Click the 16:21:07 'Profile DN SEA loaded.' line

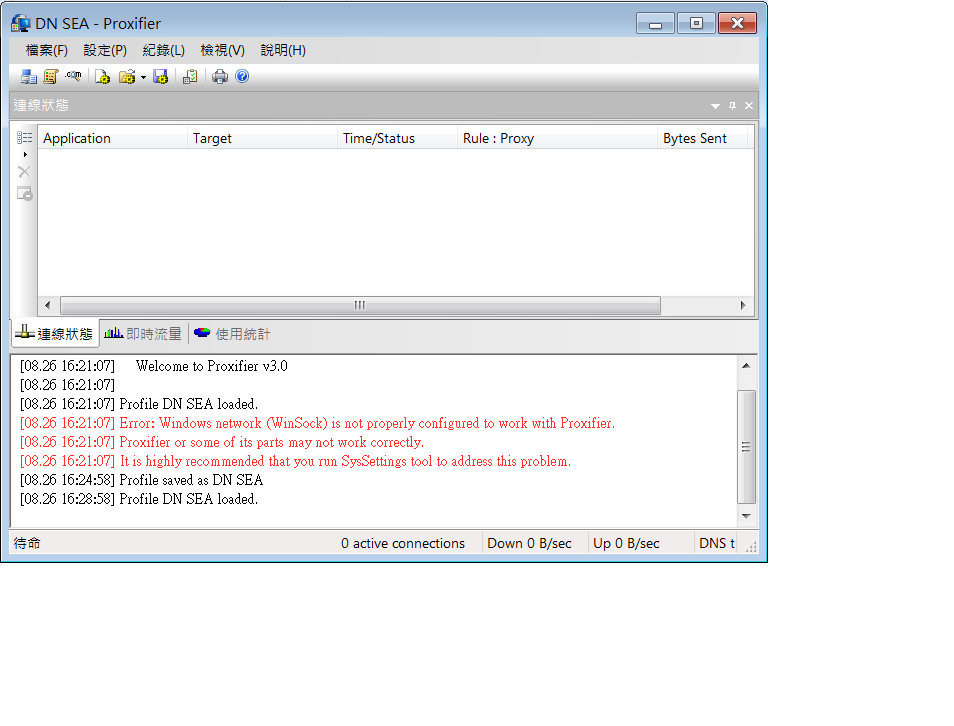tap(139, 404)
